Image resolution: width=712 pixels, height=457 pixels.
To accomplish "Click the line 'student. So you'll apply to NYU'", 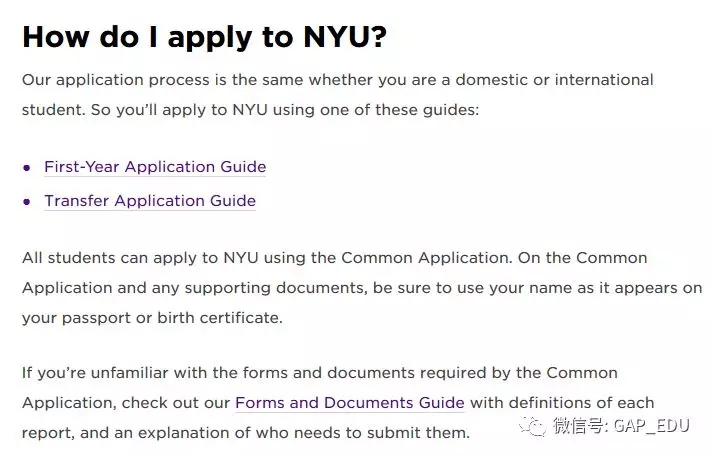I will (x=250, y=110).
